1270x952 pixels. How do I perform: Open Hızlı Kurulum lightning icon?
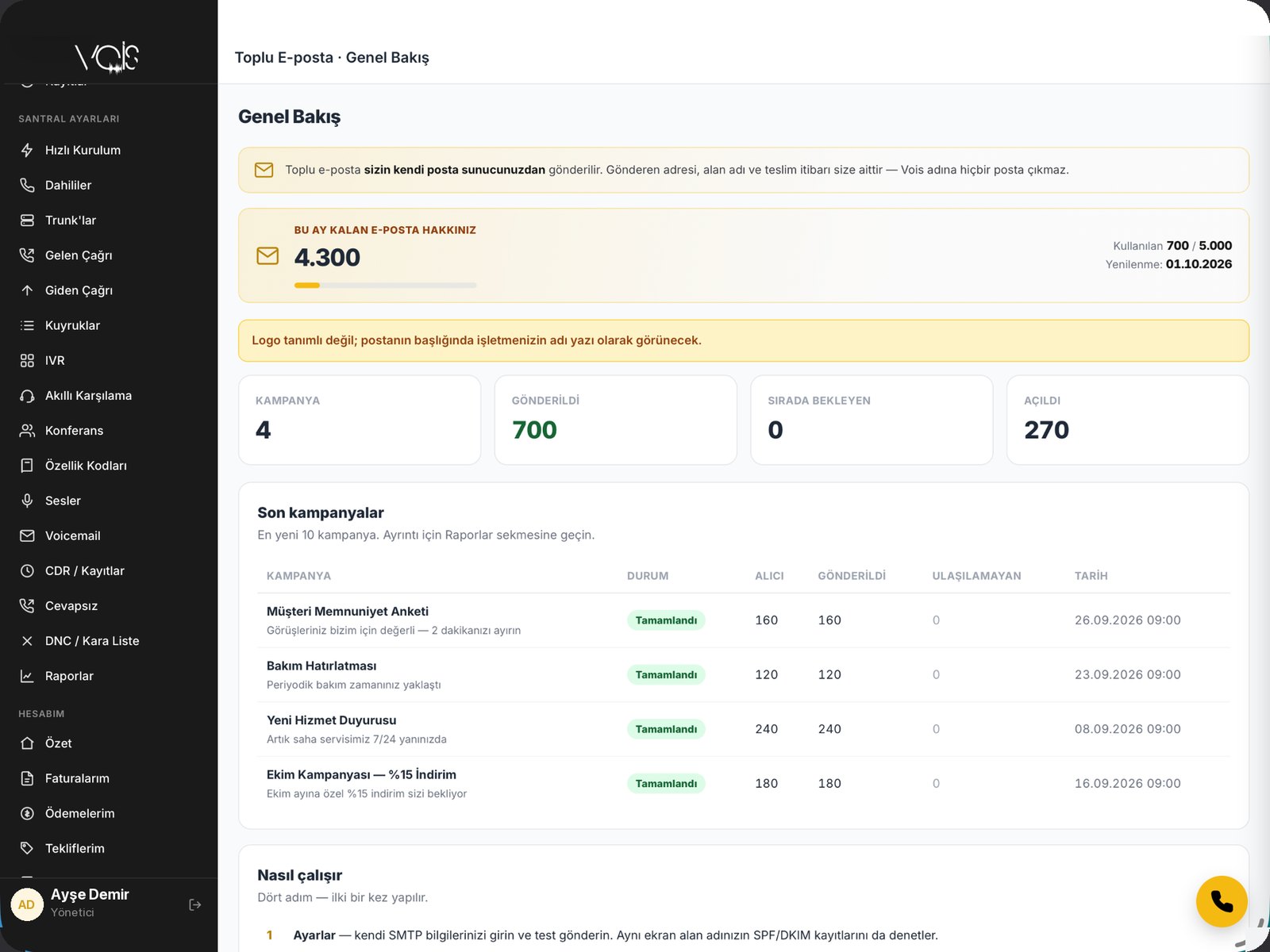click(x=27, y=150)
